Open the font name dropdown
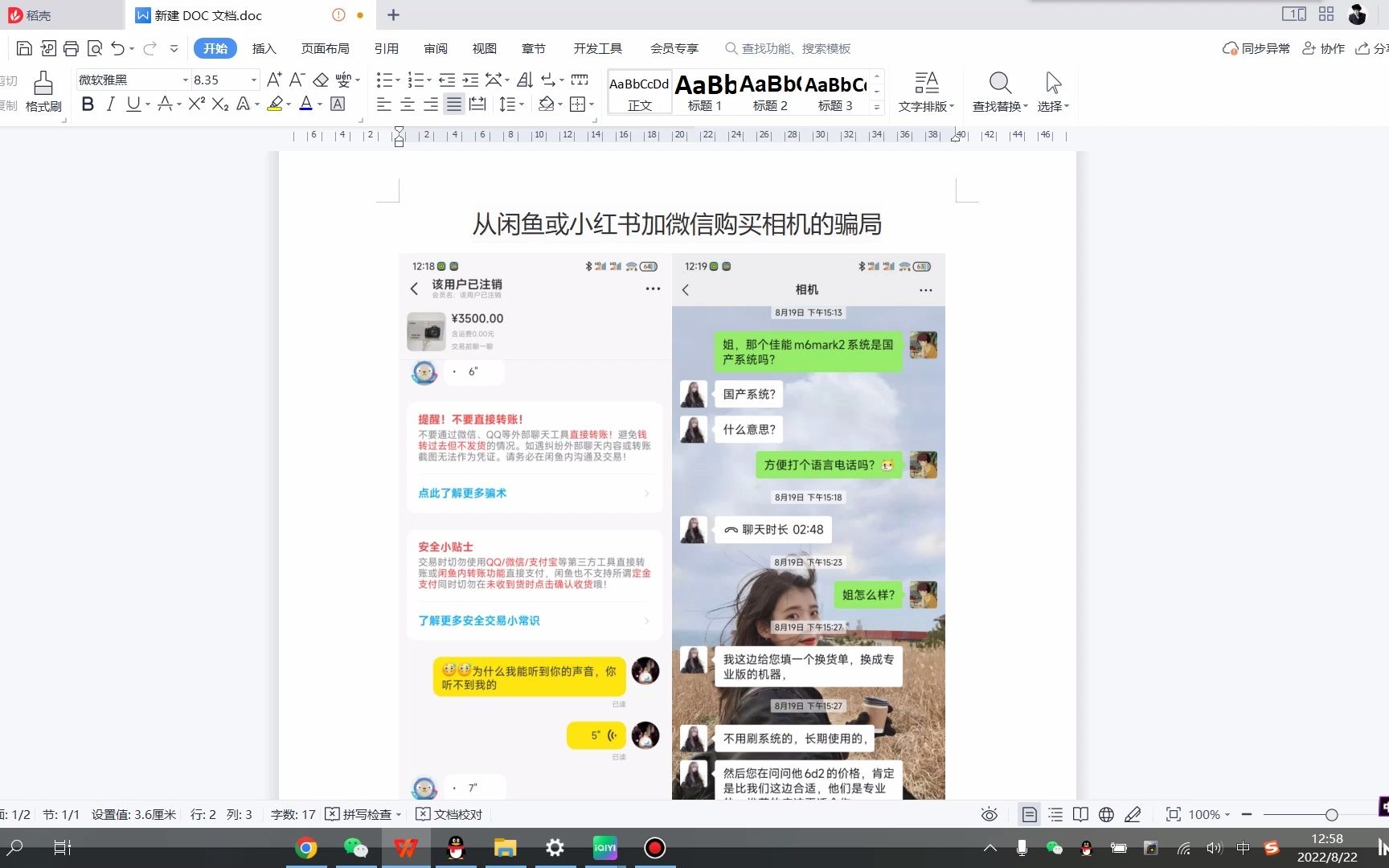 coord(186,80)
